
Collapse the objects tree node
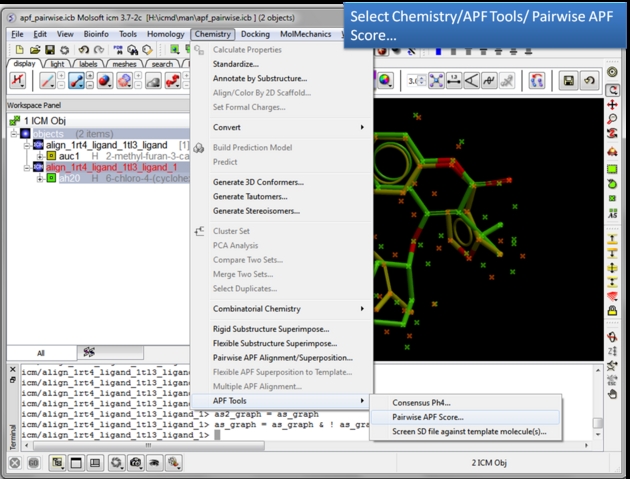coord(13,133)
